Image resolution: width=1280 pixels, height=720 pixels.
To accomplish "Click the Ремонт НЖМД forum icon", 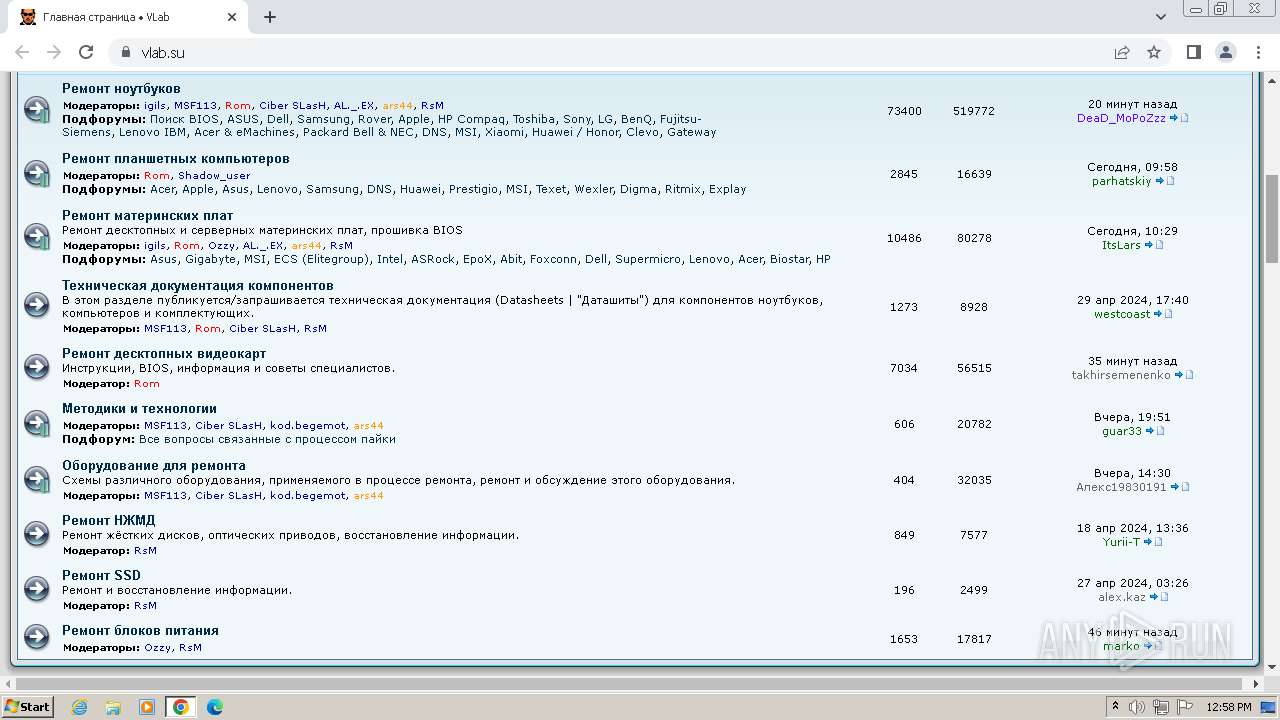I will (37, 535).
